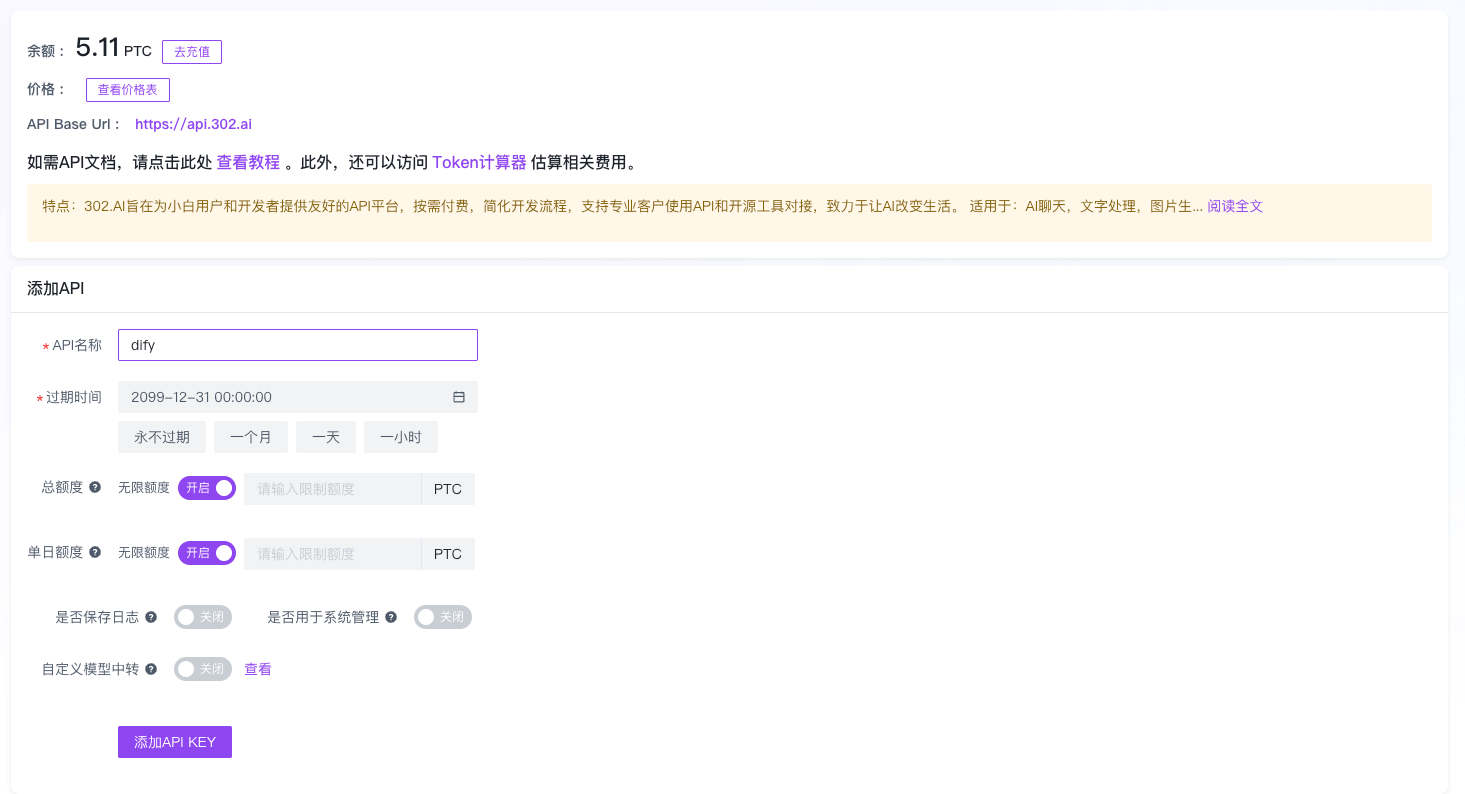Click help icon next to 总额度

tap(95, 487)
